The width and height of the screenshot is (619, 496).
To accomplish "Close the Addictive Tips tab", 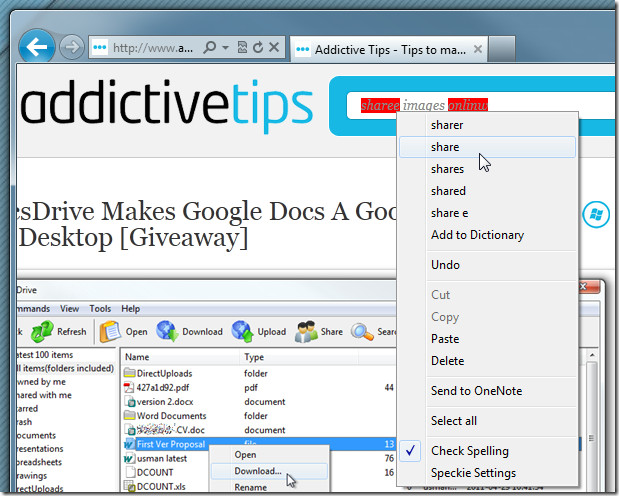I will tap(478, 49).
